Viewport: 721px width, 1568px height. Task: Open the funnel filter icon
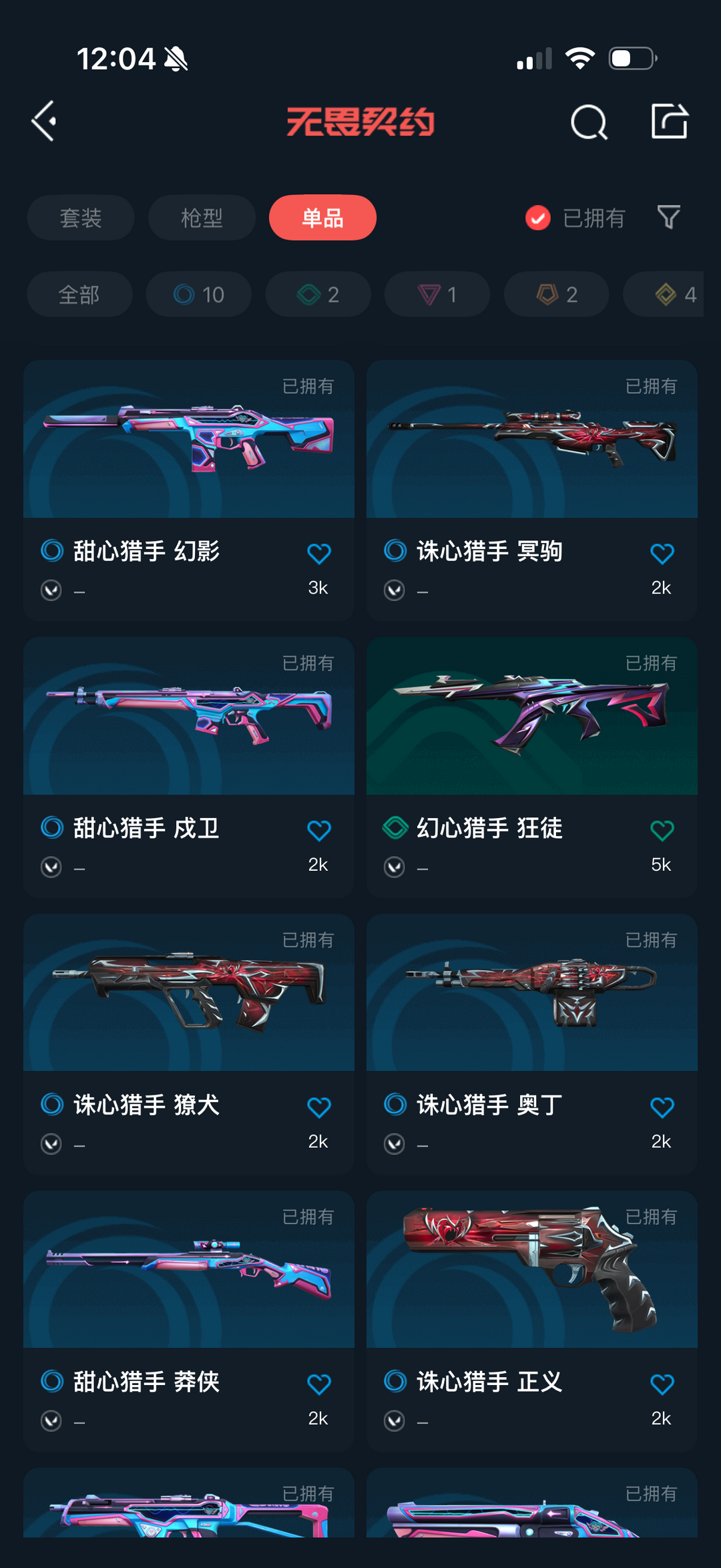668,217
